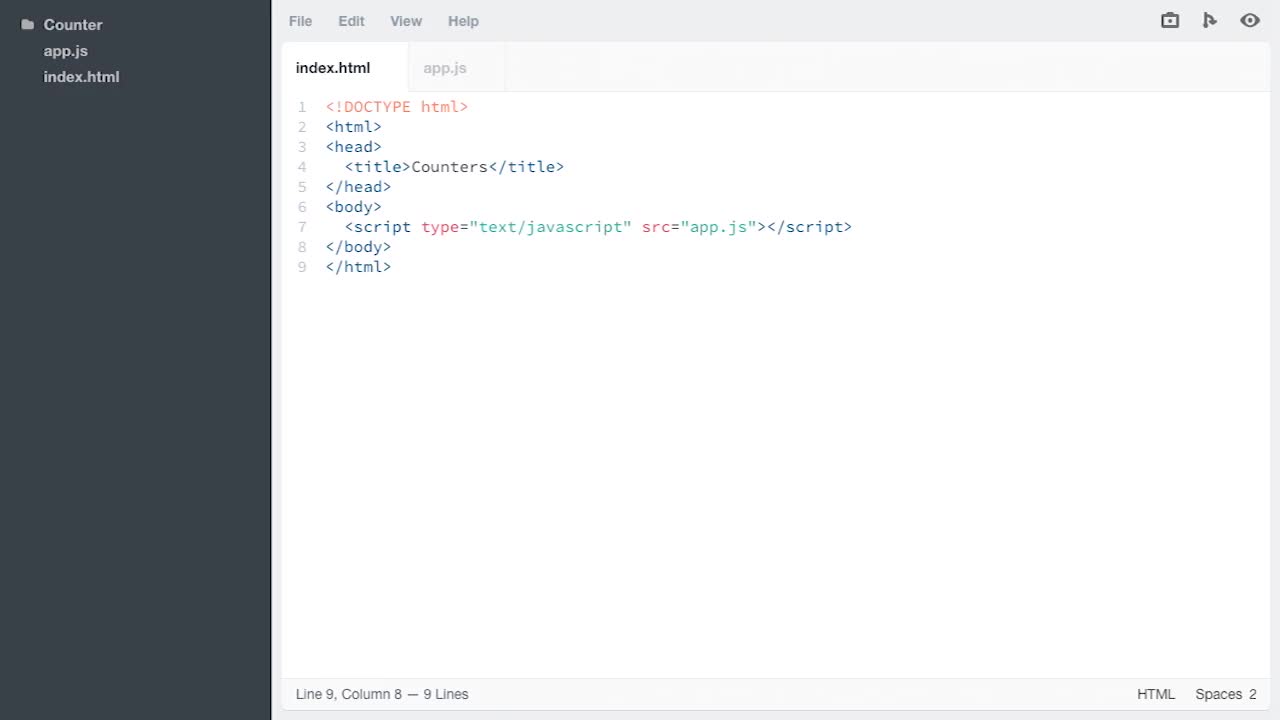Switch to the app.js tab
Screen dimensions: 1280x720
tap(445, 68)
